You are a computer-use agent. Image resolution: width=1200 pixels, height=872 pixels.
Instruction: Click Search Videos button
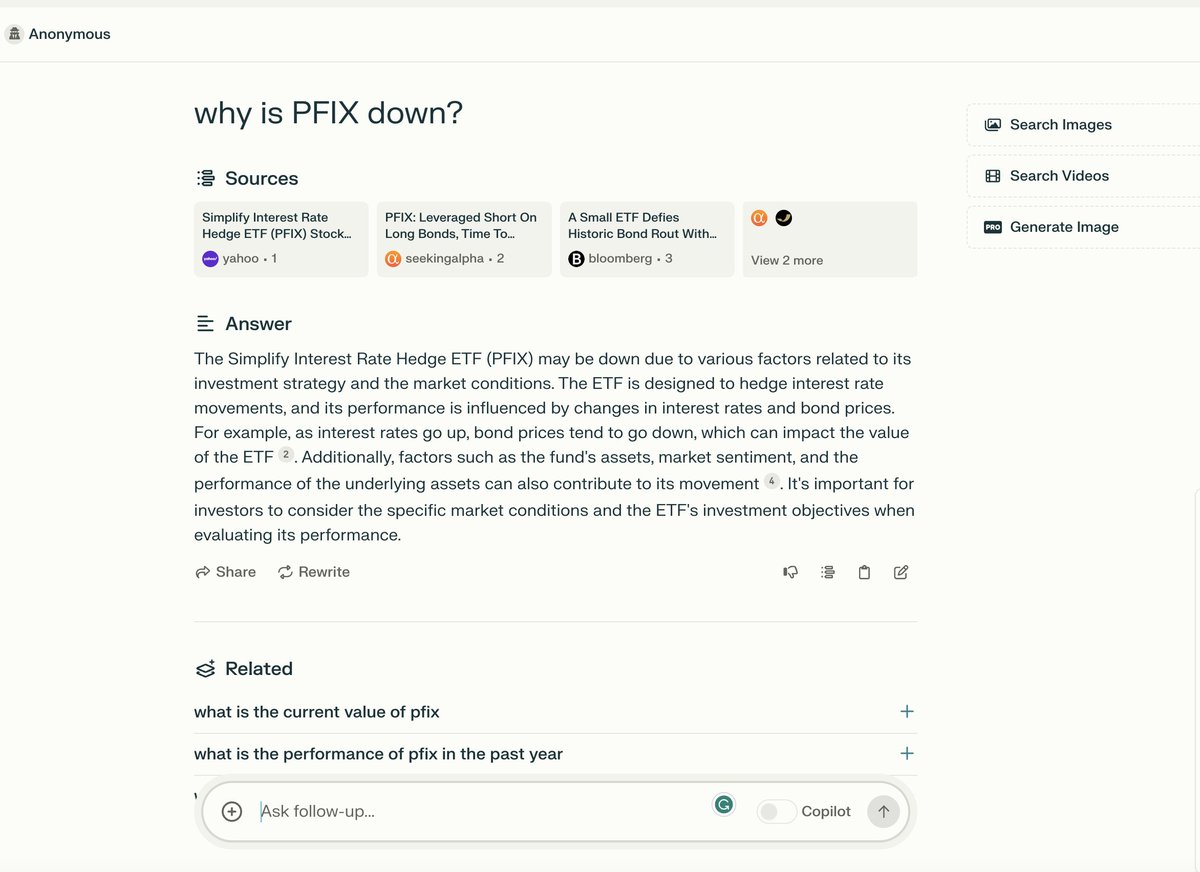[x=1083, y=176]
